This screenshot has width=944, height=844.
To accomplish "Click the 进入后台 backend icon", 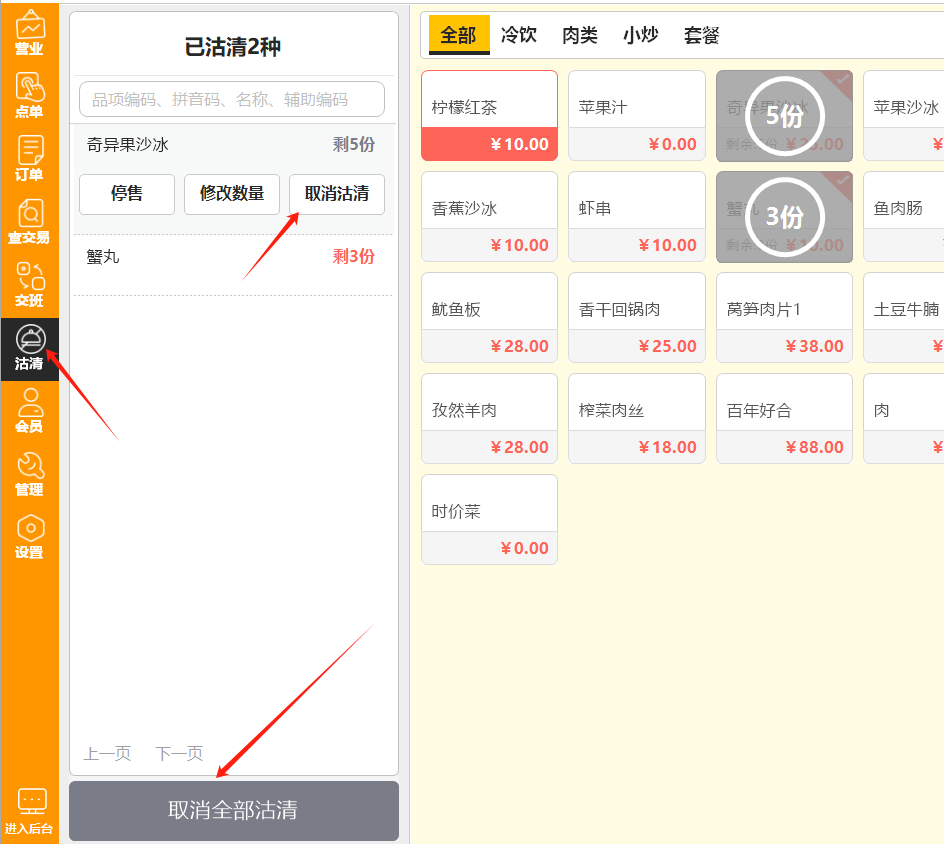I will coord(30,811).
